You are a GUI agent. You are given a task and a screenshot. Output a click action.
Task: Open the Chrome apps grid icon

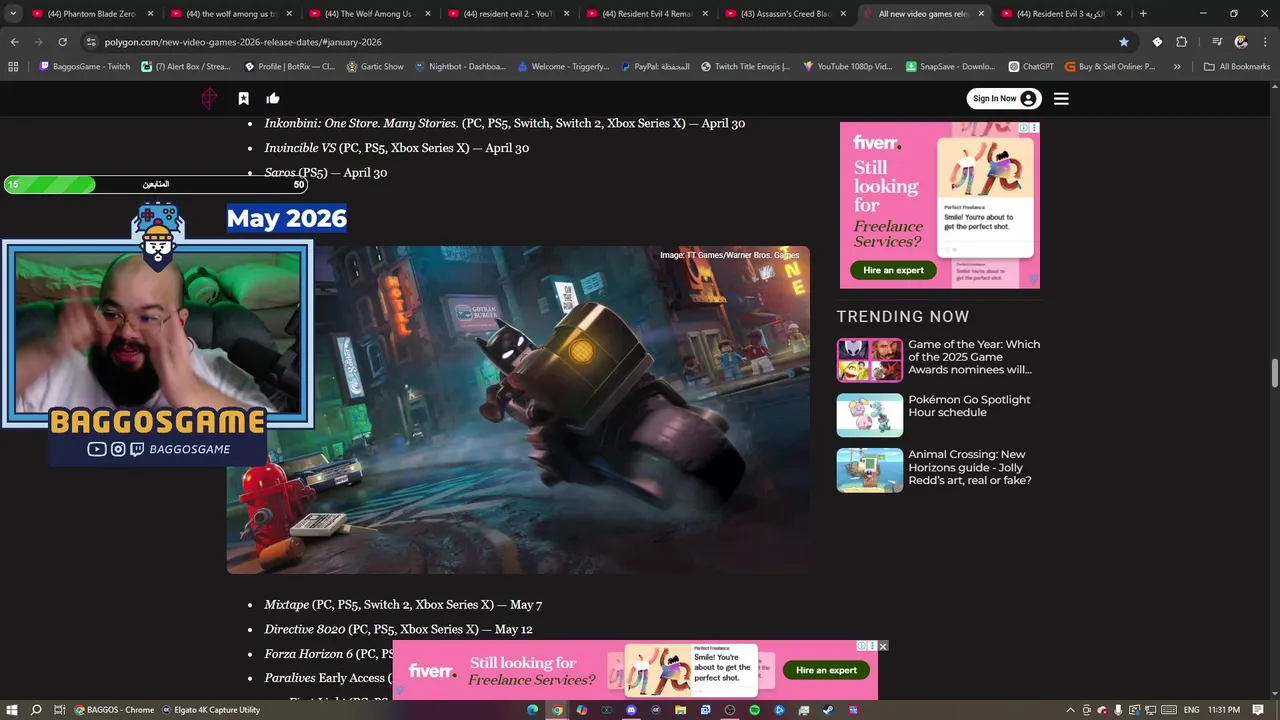click(13, 66)
